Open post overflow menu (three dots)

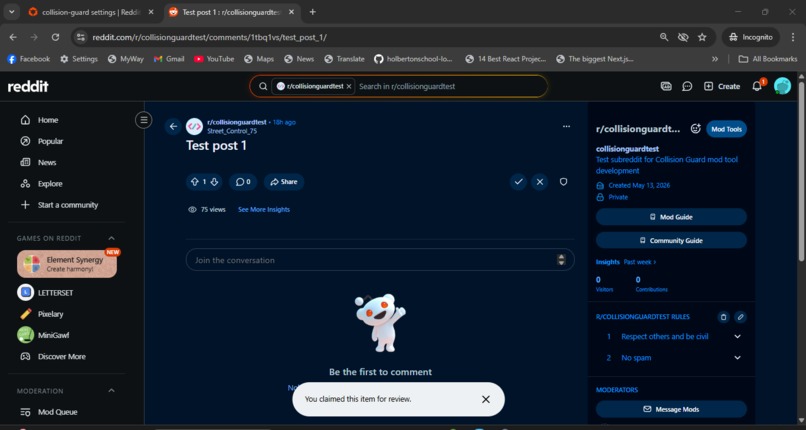click(566, 126)
